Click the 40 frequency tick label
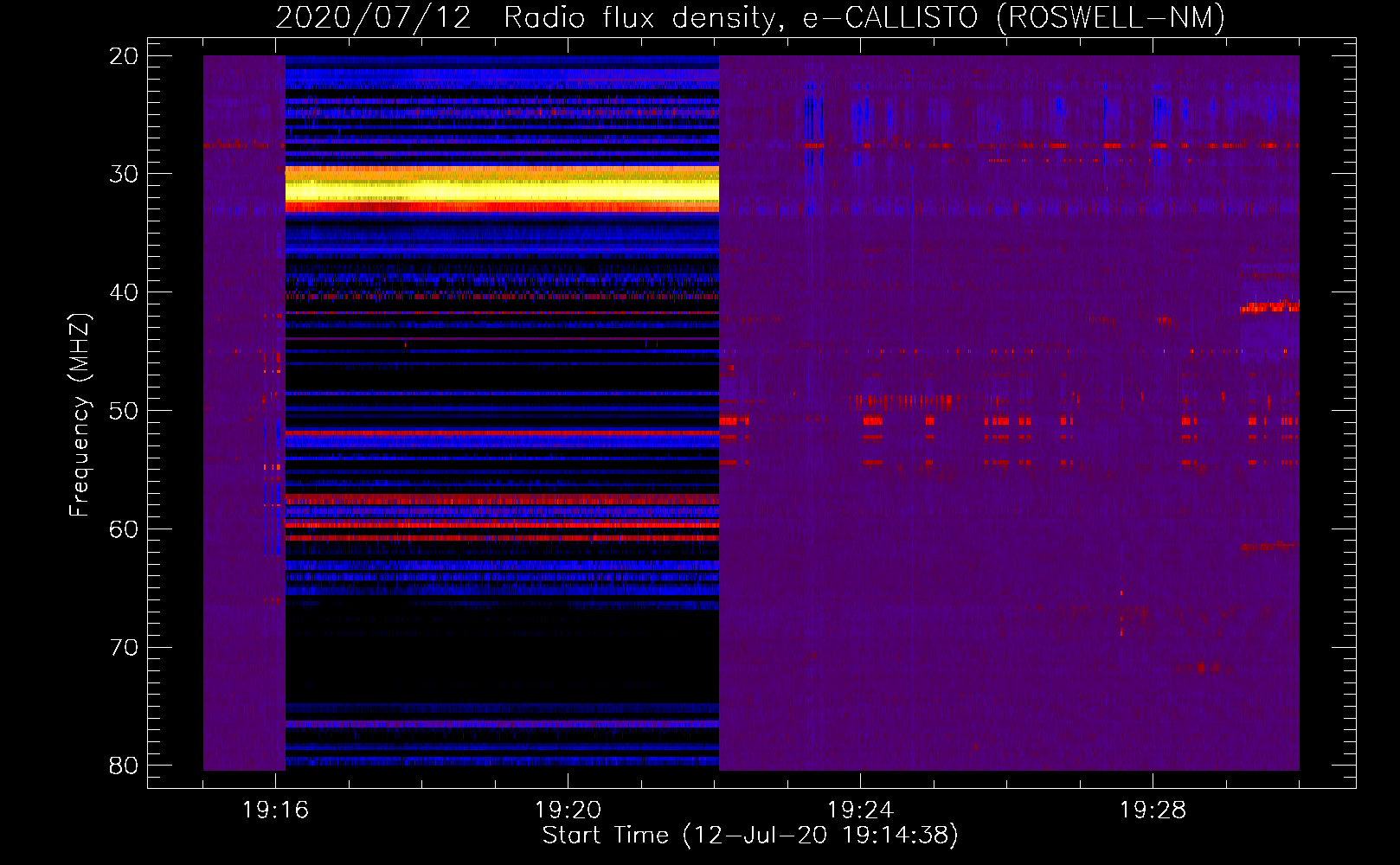Image resolution: width=1400 pixels, height=865 pixels. click(x=124, y=292)
